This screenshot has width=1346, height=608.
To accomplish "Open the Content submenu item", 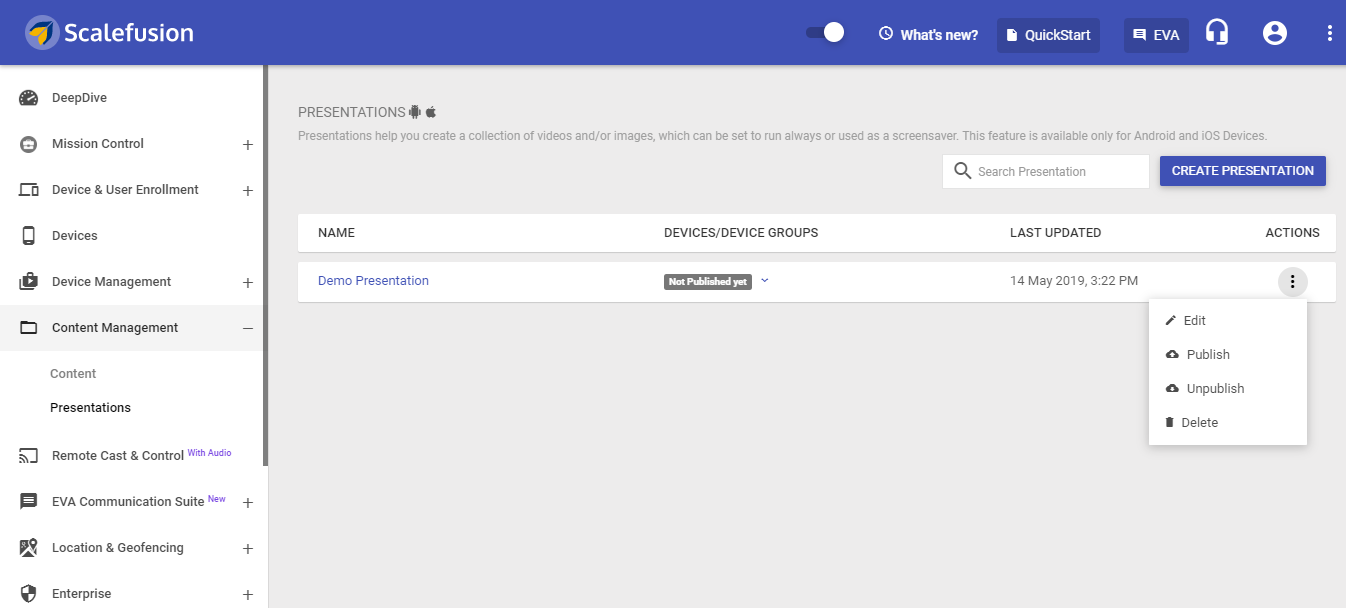I will [73, 374].
